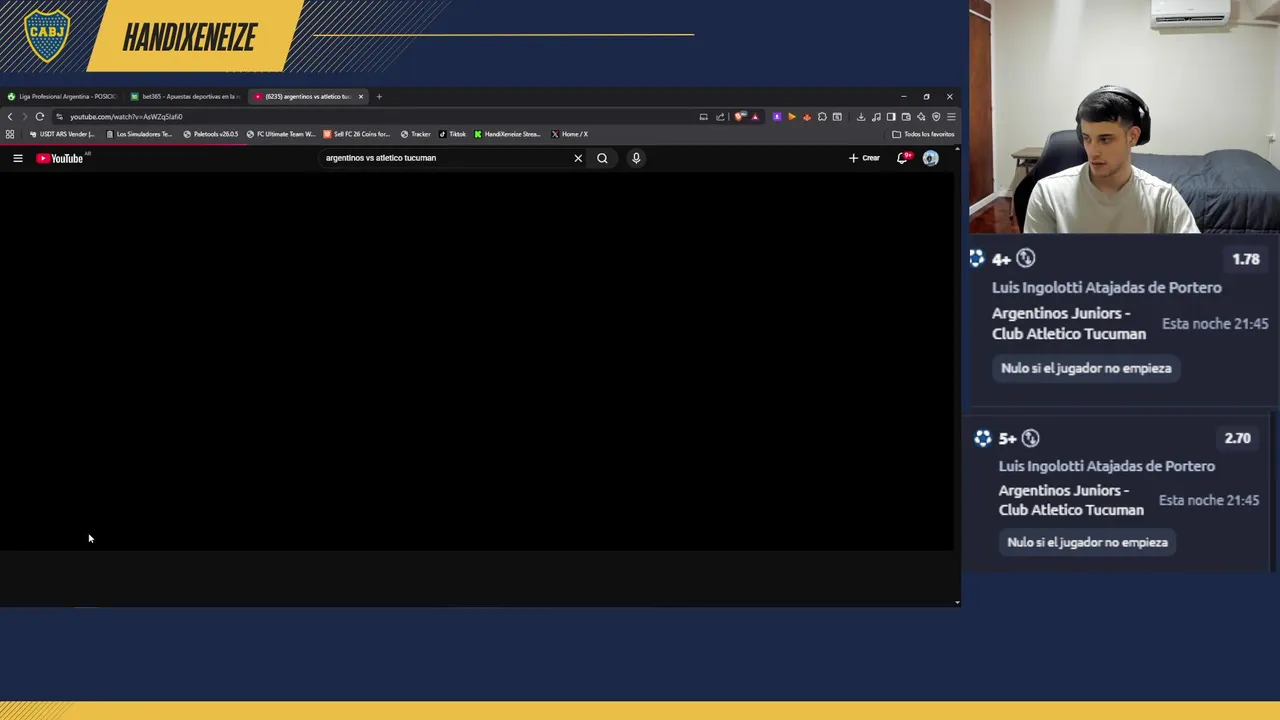Clear the YouTube search box text
This screenshot has width=1280, height=720.
[x=578, y=158]
